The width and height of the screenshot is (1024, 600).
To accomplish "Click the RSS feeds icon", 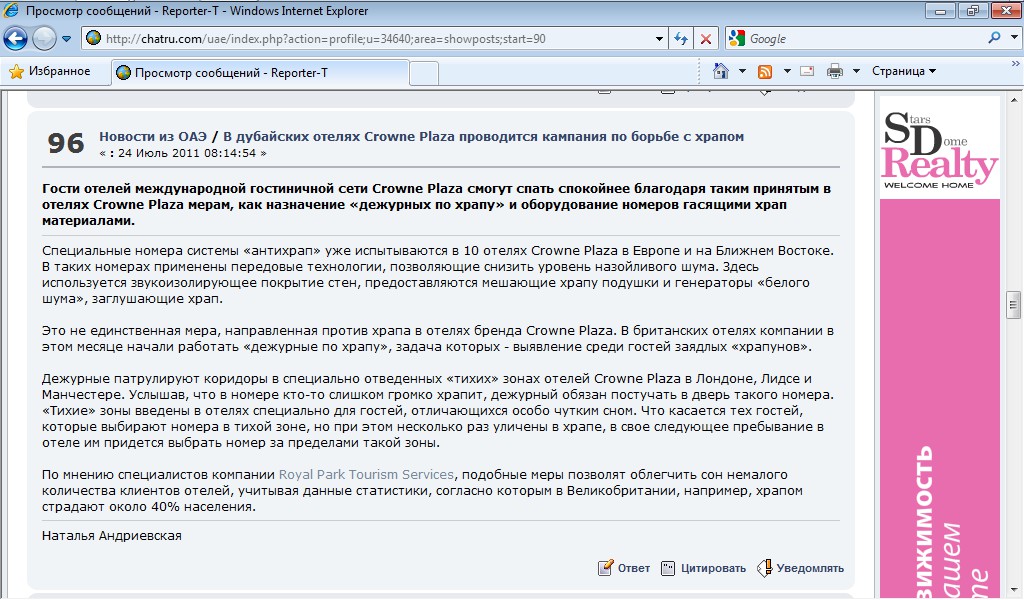I will (x=765, y=71).
